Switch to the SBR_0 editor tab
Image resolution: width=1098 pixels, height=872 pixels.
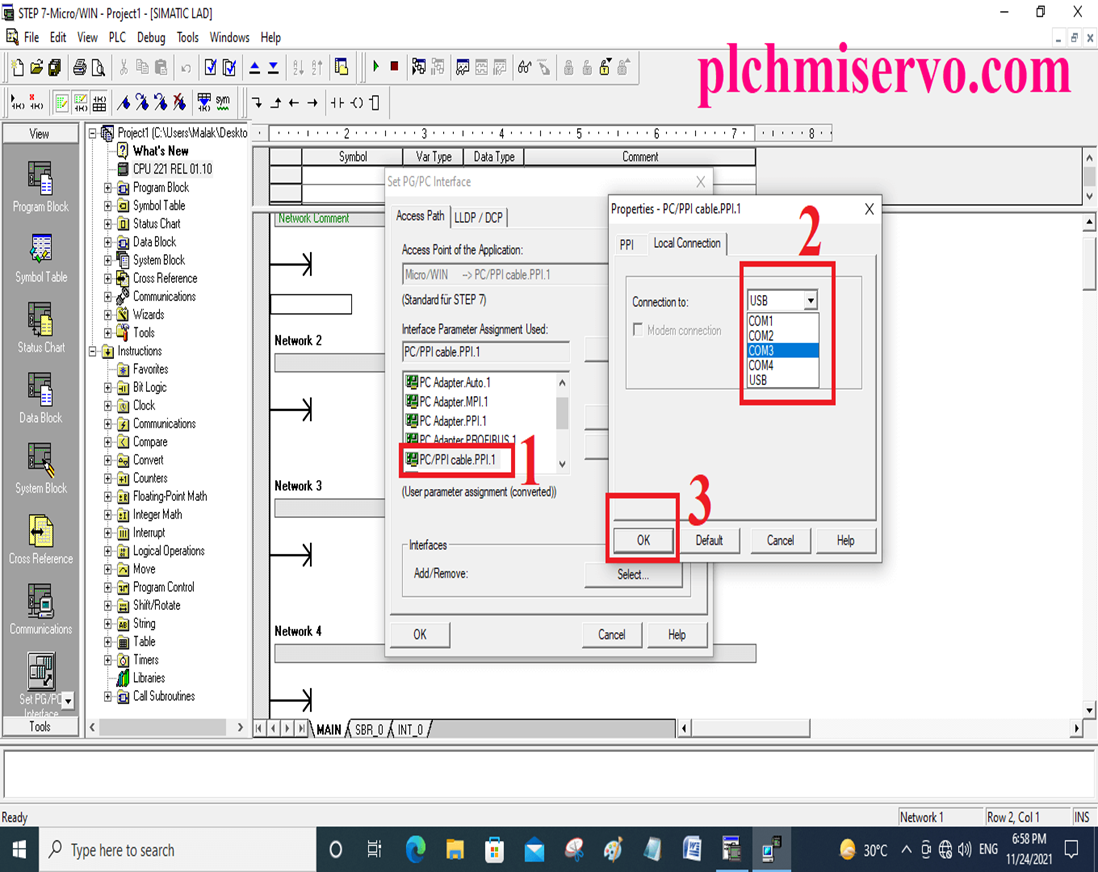(369, 729)
